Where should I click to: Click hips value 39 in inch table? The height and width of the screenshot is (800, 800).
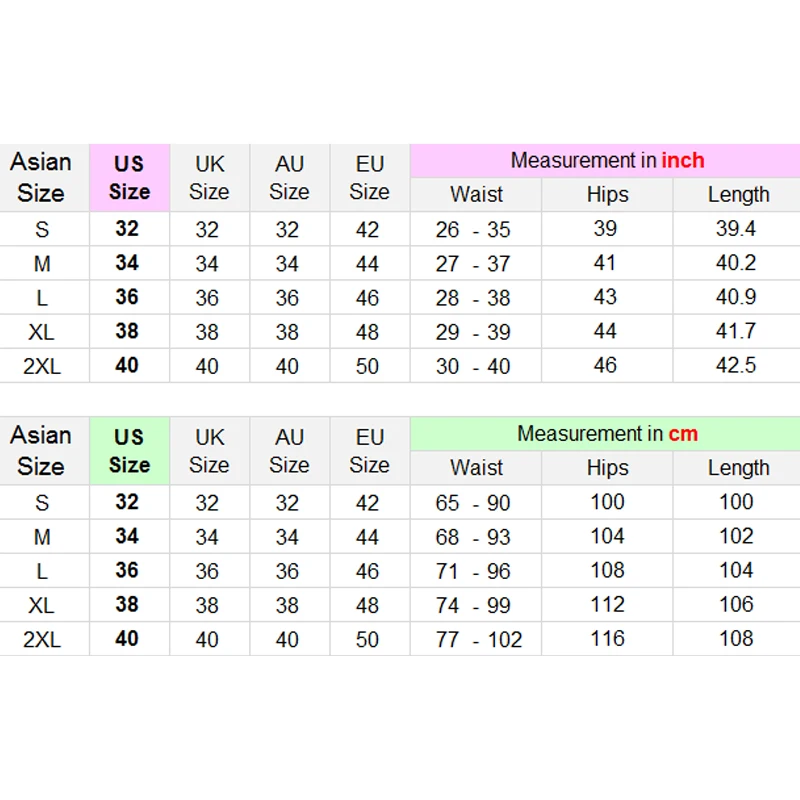[x=605, y=229]
